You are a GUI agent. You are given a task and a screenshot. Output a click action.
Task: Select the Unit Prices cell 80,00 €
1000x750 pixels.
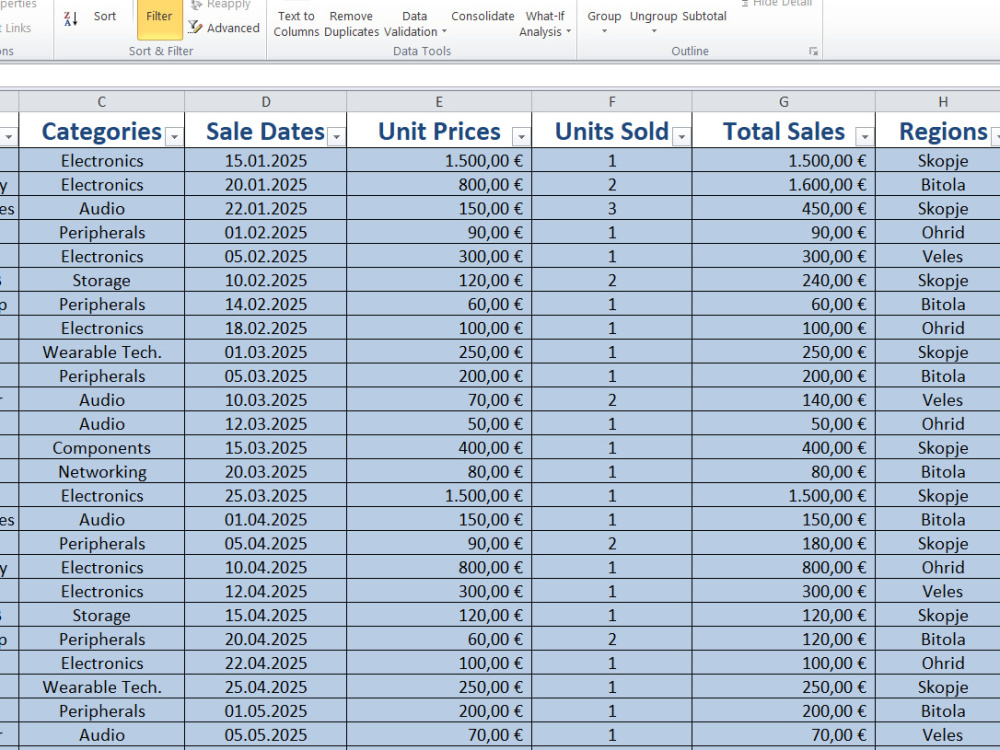[439, 471]
